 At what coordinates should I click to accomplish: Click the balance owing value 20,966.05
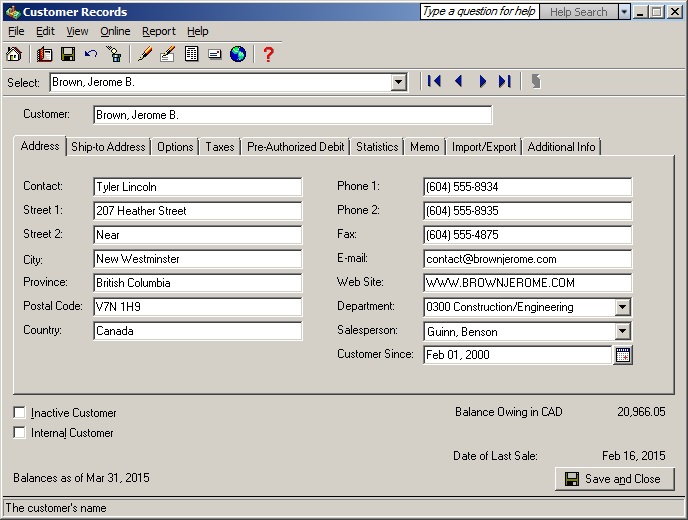tap(641, 412)
